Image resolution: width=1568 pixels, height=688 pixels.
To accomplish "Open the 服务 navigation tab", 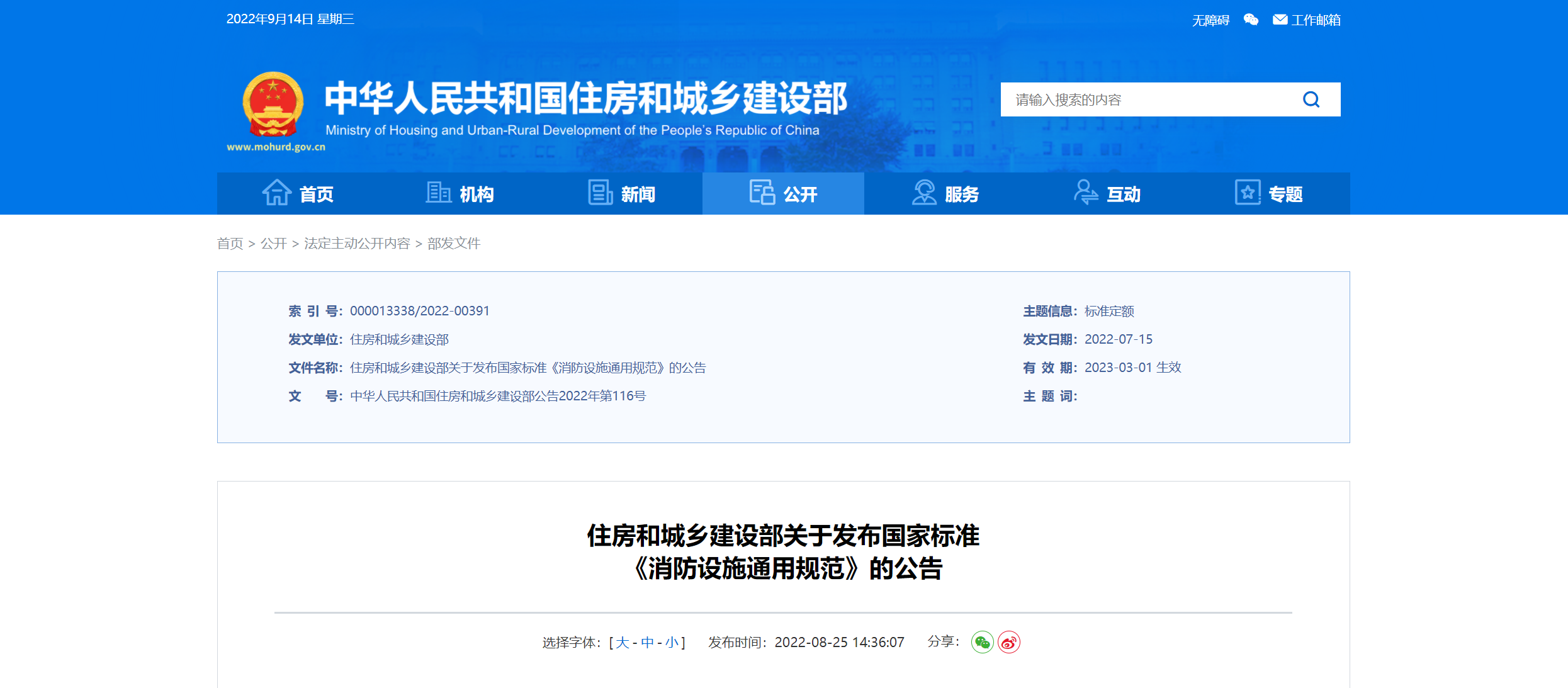I will coord(945,193).
